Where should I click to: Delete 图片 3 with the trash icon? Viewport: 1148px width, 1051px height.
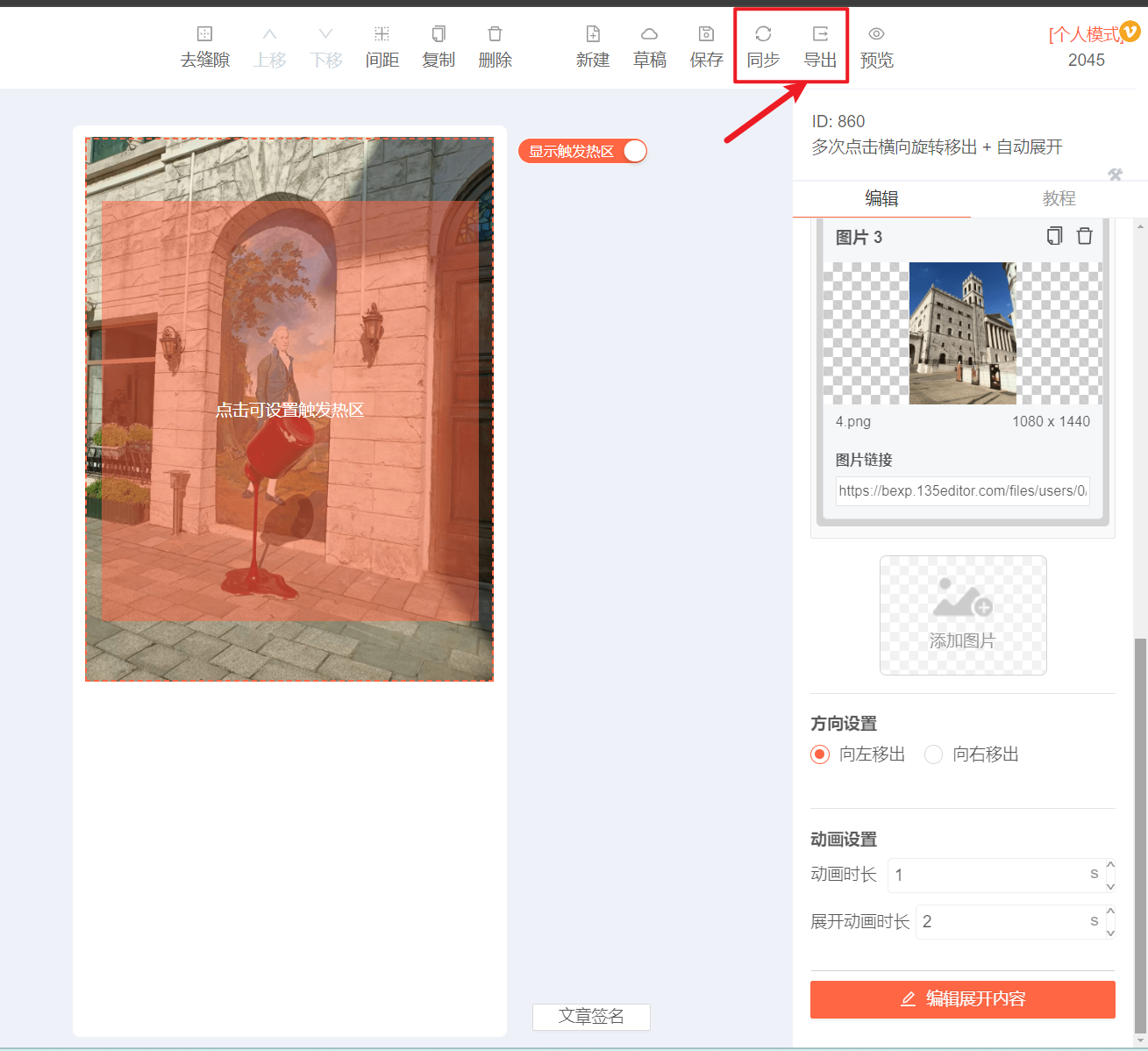[x=1085, y=236]
